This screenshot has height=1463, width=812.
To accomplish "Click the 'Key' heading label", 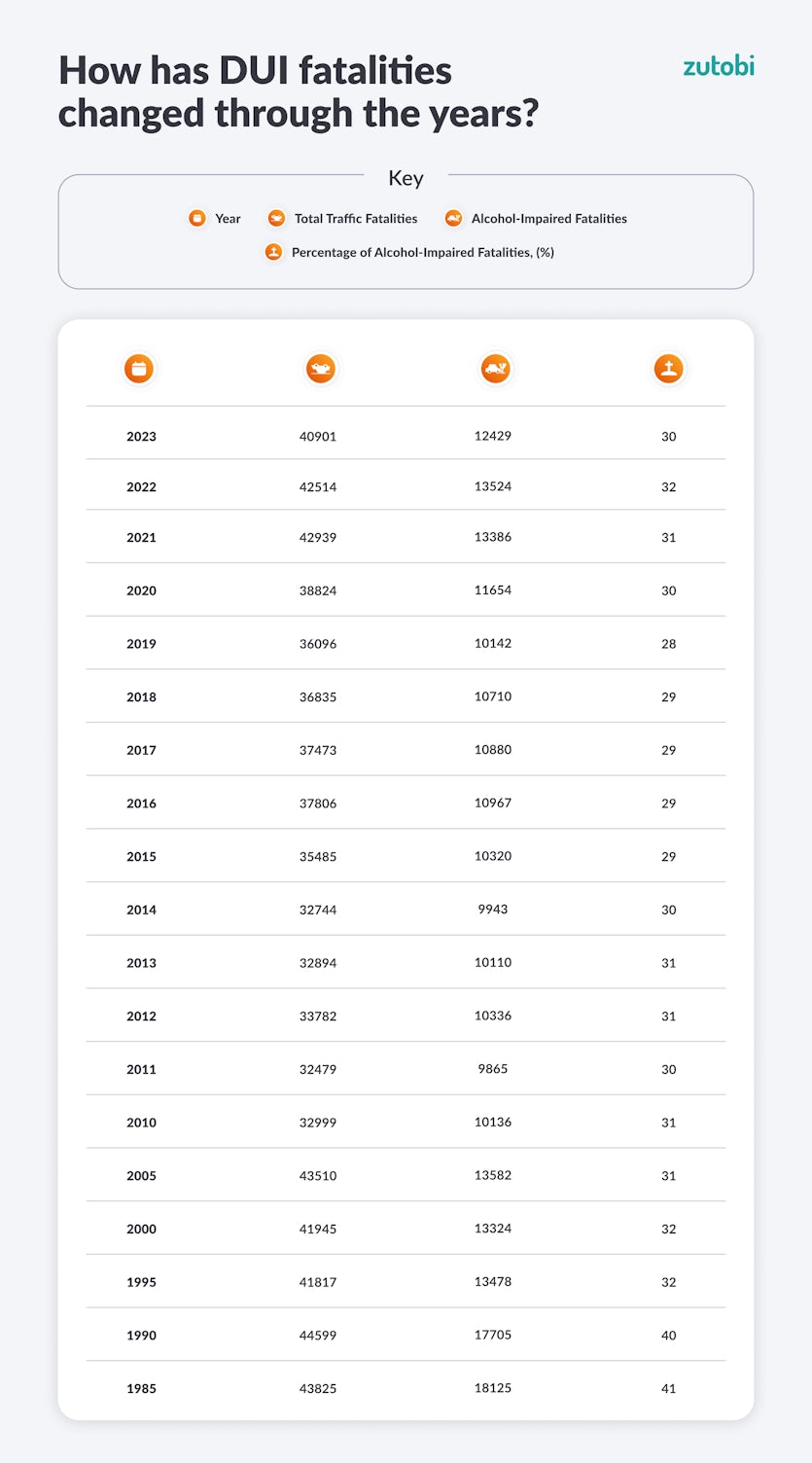I will coord(406,178).
